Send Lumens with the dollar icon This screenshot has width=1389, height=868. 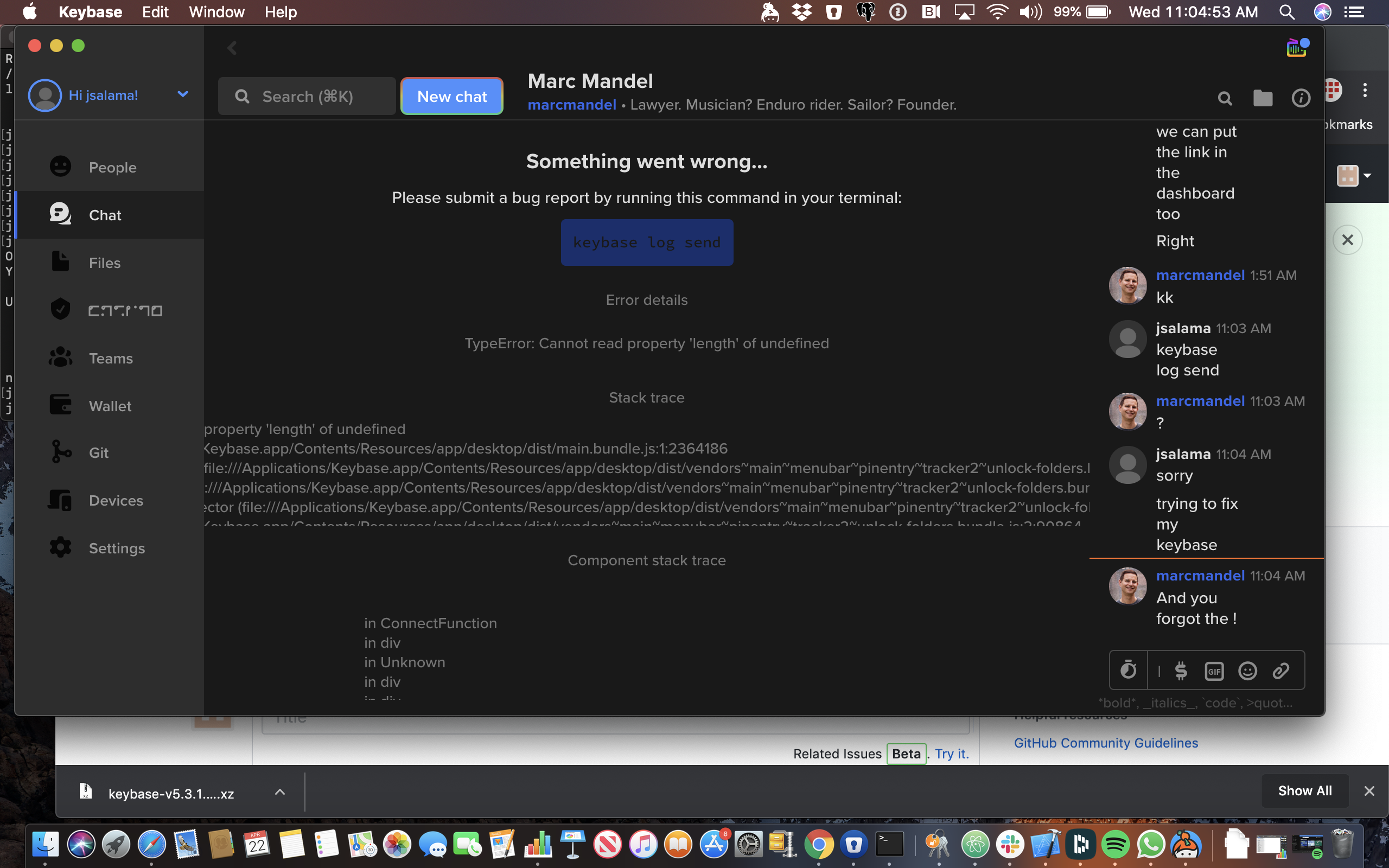click(1181, 671)
